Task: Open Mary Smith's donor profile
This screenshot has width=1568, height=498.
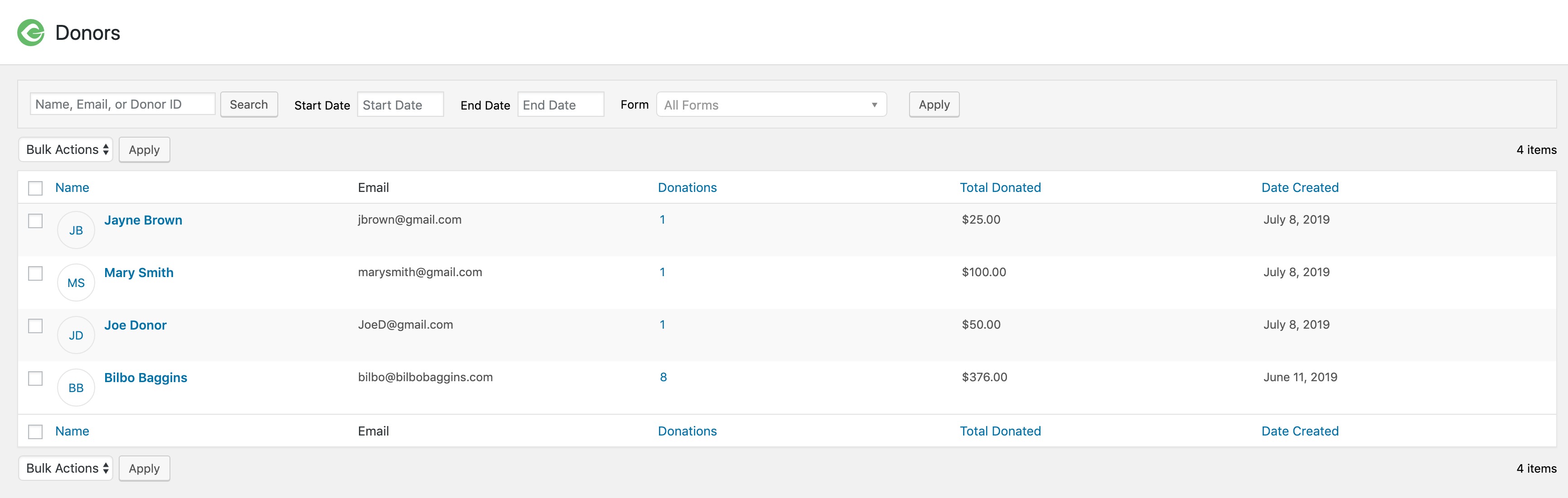Action: (x=139, y=273)
